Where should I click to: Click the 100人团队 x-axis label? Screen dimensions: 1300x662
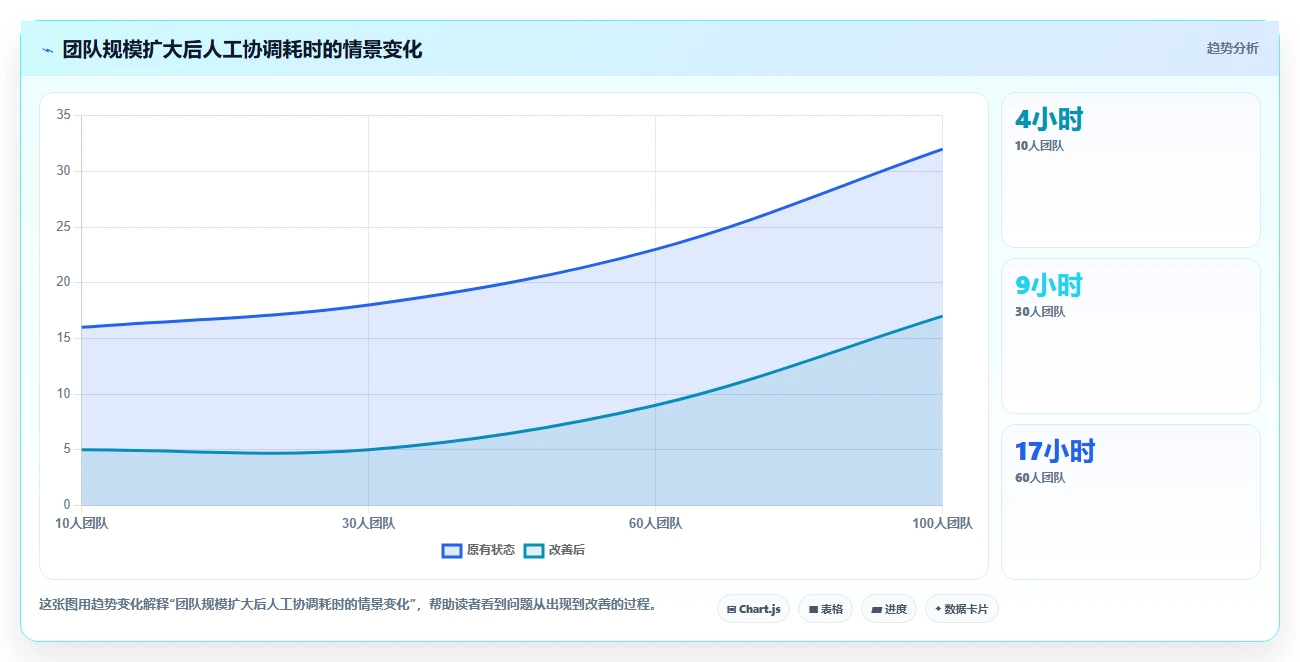(x=942, y=523)
